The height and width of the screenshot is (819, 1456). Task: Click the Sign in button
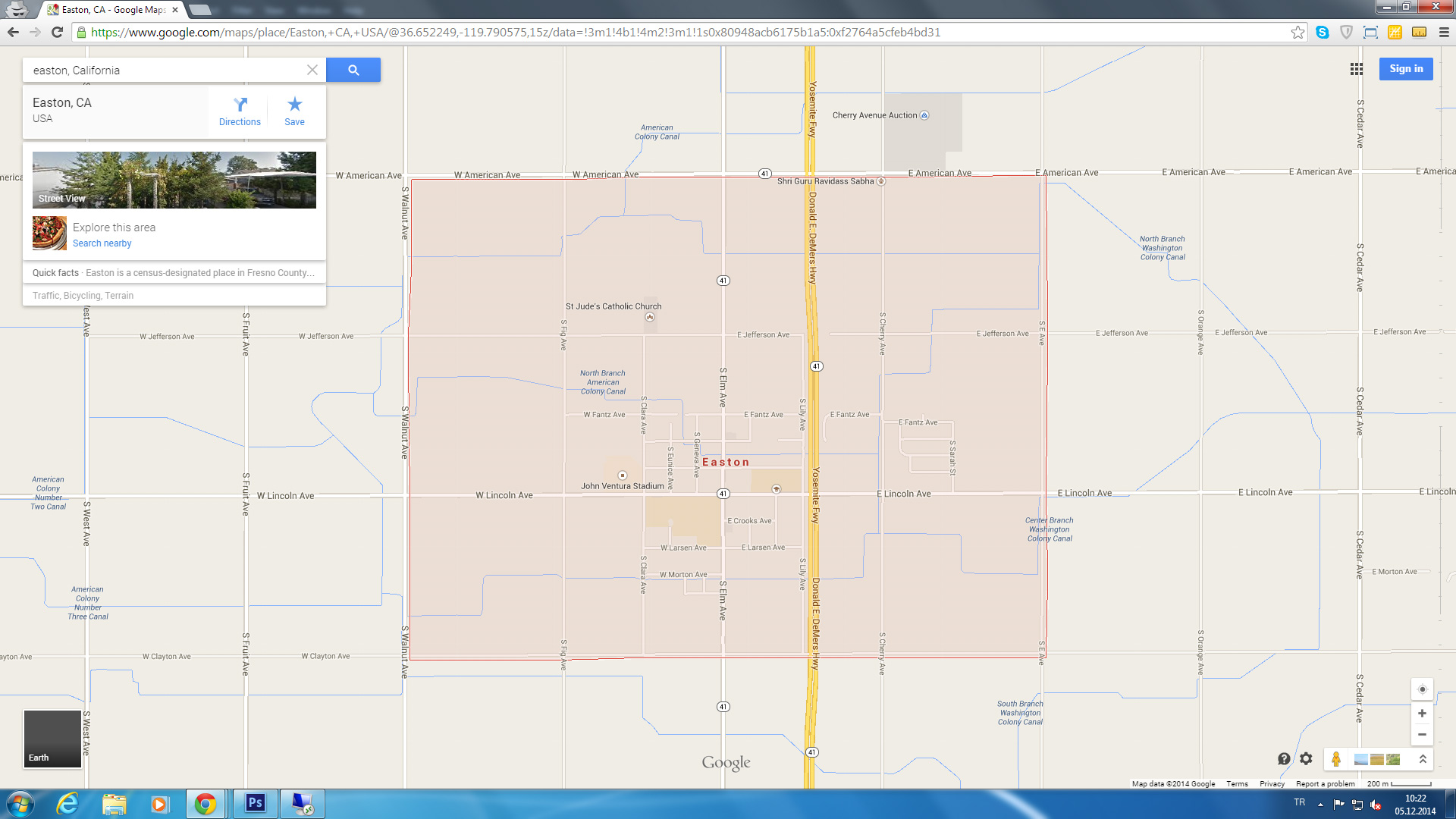click(1405, 69)
